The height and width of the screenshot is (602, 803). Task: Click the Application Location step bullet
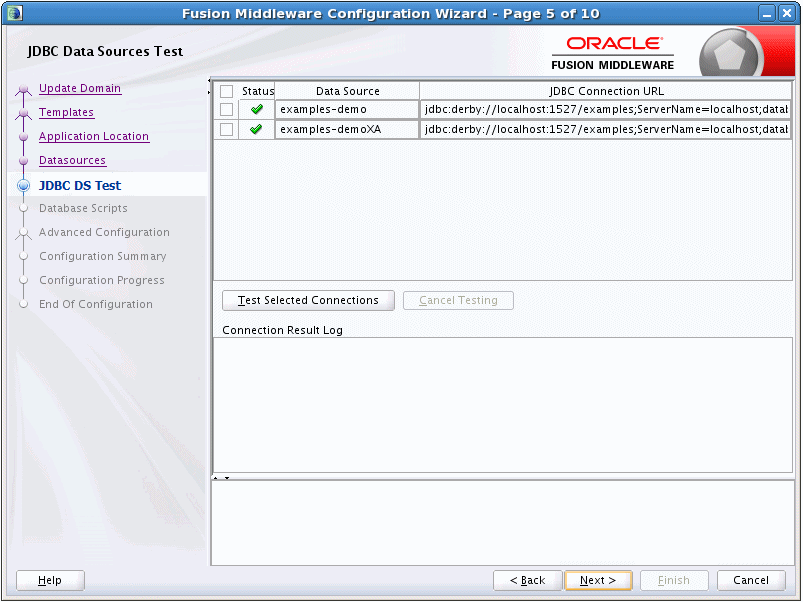23,137
